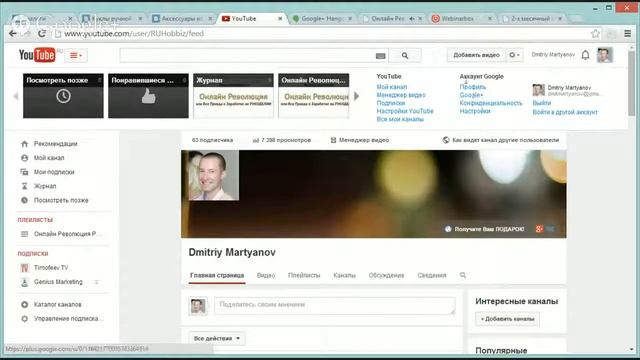Click Как видят канал другие пользователи
Screen dimensions: 640x360
501,140
